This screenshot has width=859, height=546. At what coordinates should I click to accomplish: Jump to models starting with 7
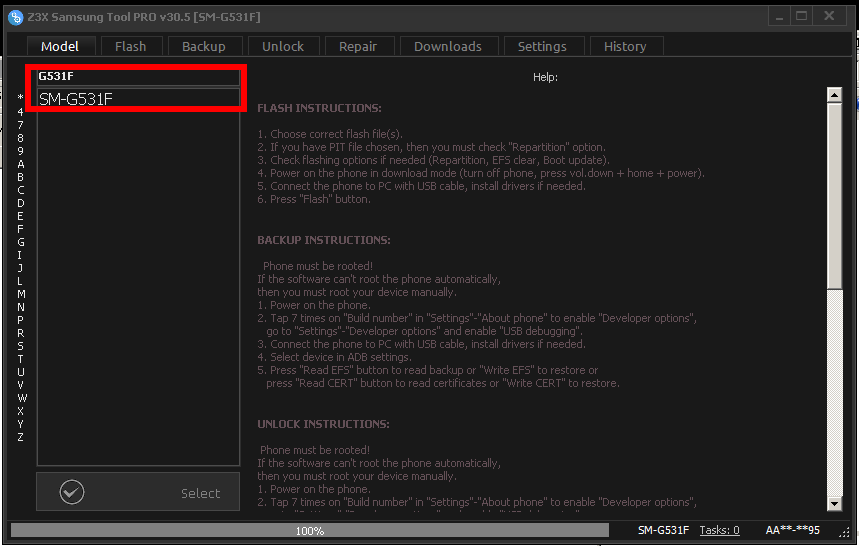[20, 125]
